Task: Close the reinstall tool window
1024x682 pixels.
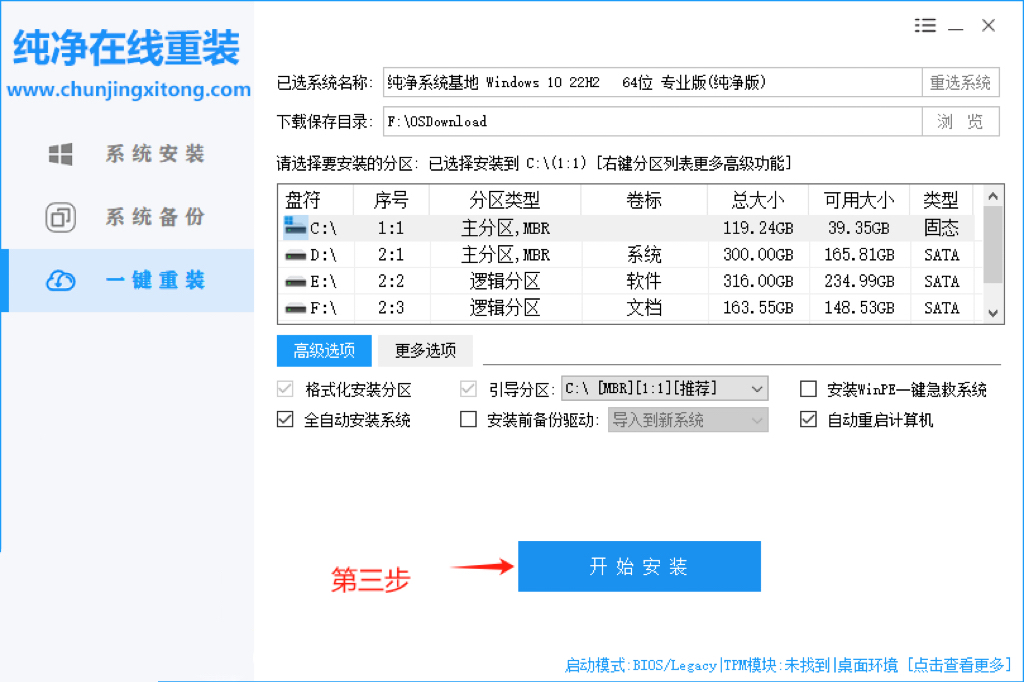Action: [988, 25]
